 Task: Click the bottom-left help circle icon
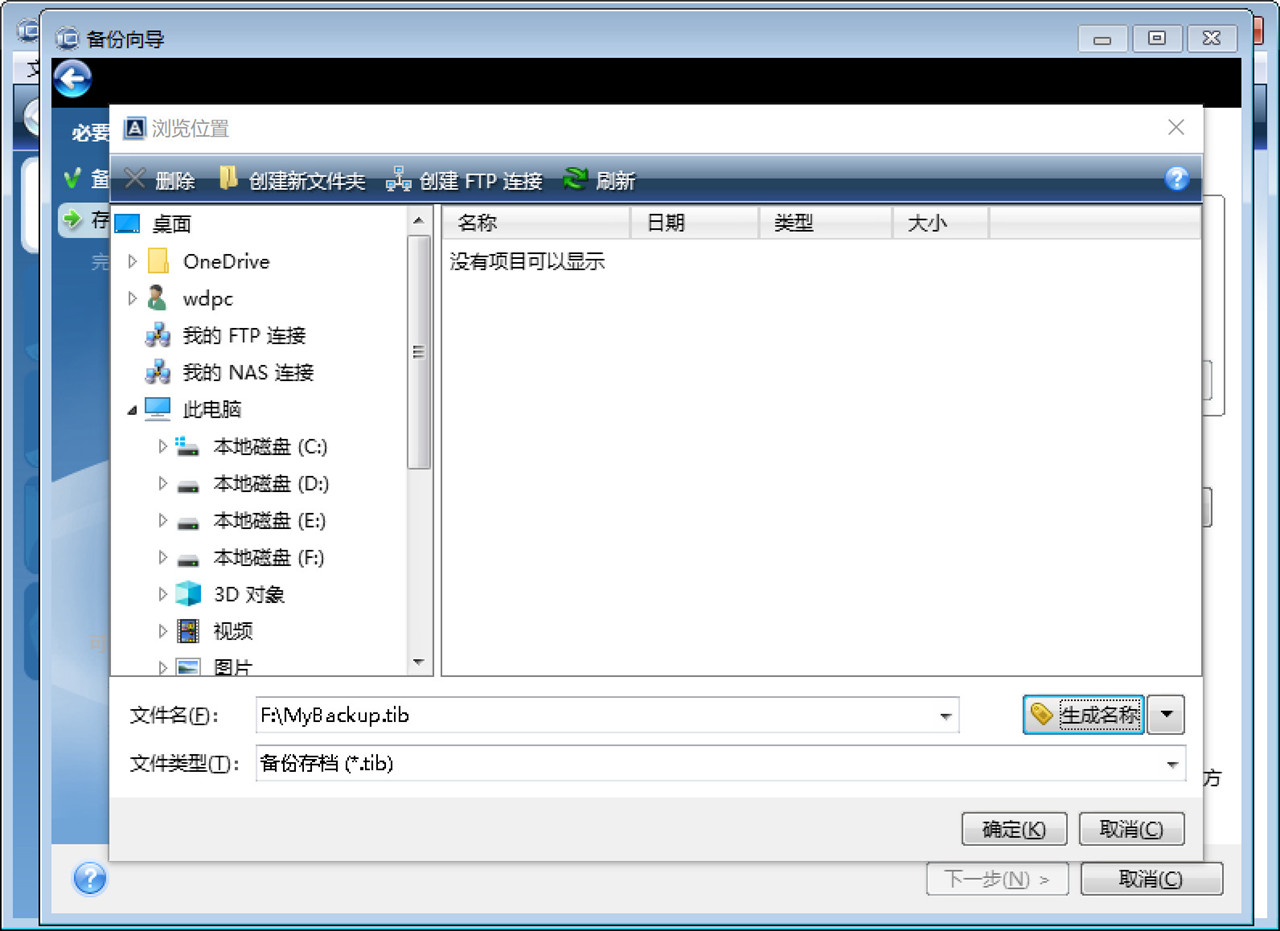(x=91, y=879)
